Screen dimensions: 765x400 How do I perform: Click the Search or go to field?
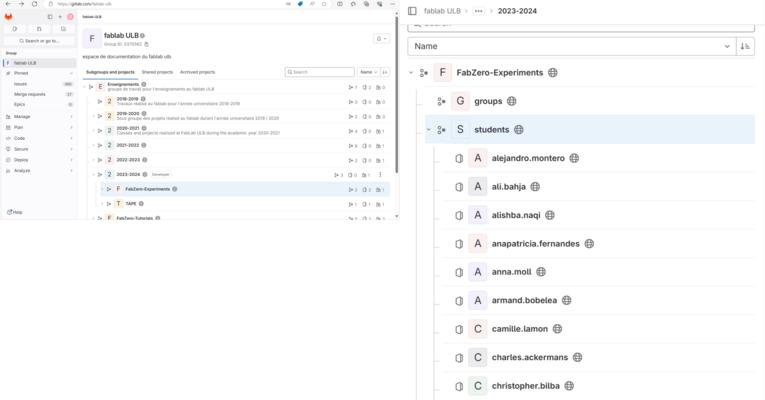tap(40, 41)
